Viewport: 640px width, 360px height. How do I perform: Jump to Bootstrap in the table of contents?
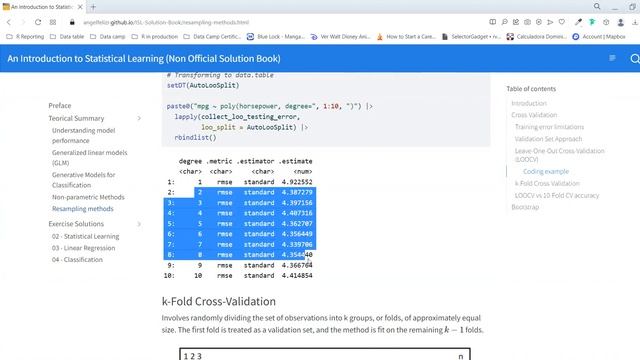525,207
